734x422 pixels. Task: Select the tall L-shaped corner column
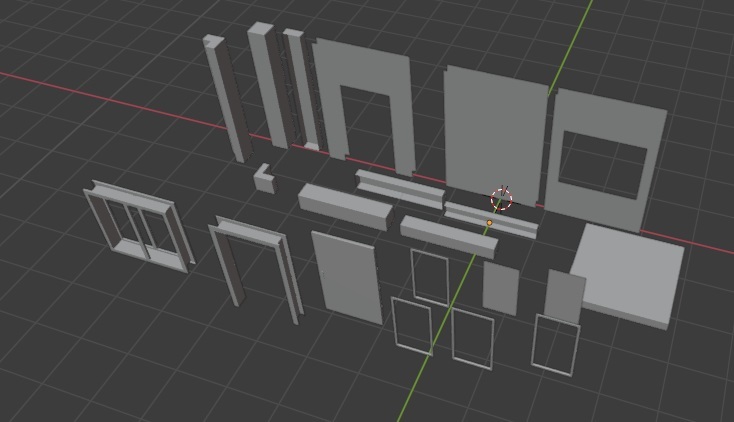tap(228, 98)
